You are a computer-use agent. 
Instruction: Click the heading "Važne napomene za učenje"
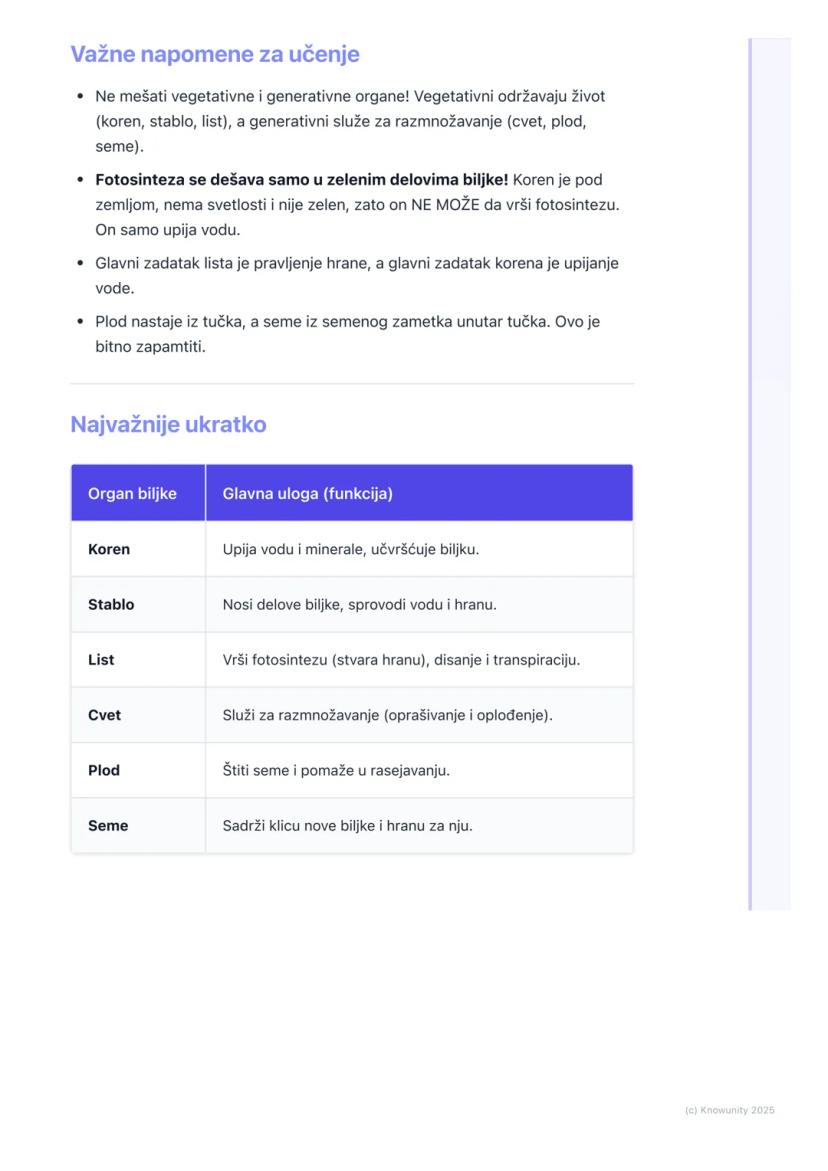[x=214, y=54]
